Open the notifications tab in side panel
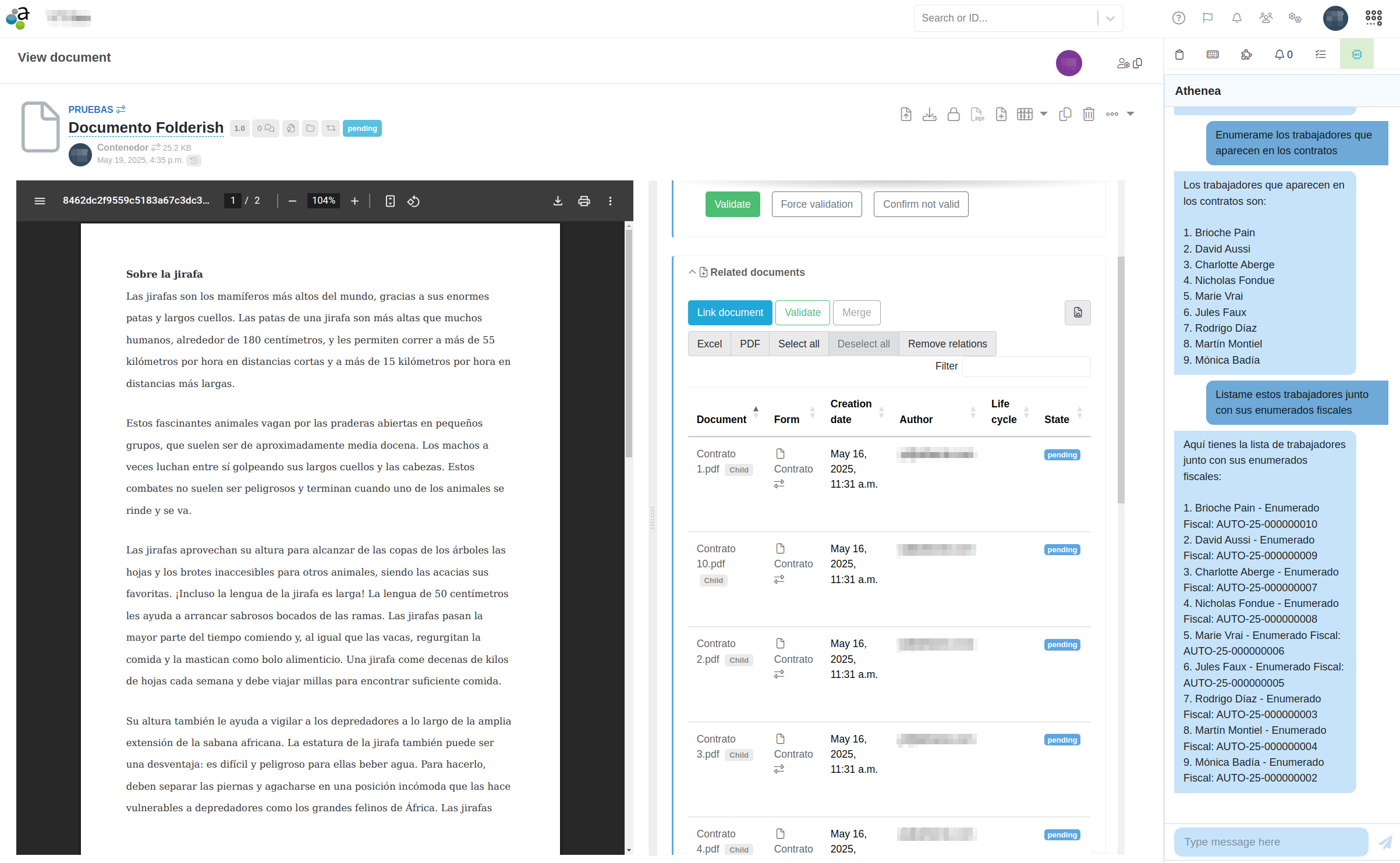 pyautogui.click(x=1283, y=54)
